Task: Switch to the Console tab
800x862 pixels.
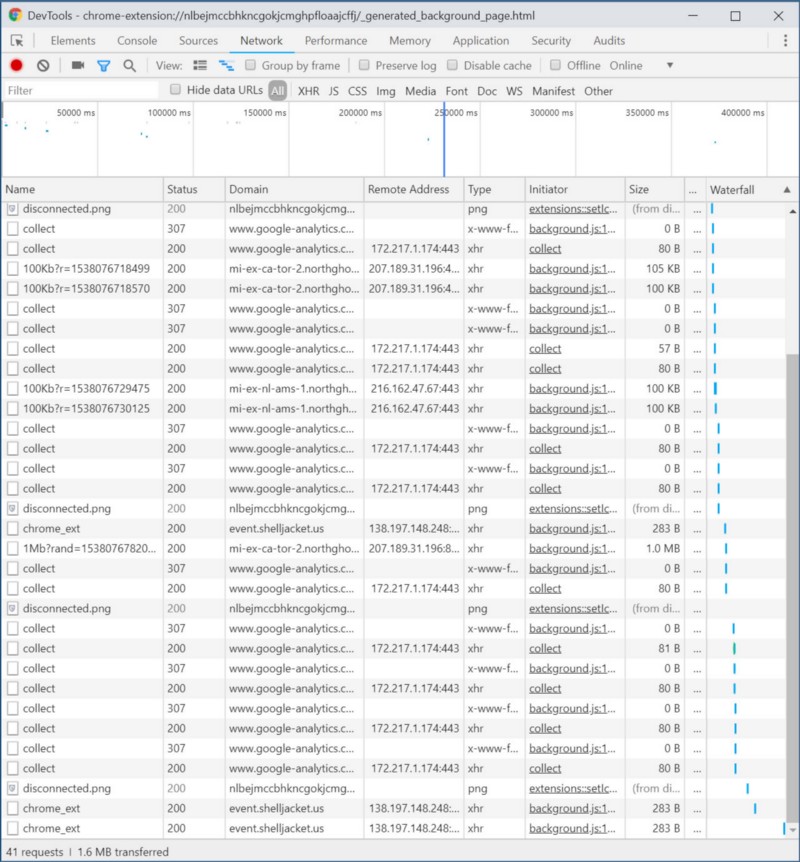Action: point(137,41)
